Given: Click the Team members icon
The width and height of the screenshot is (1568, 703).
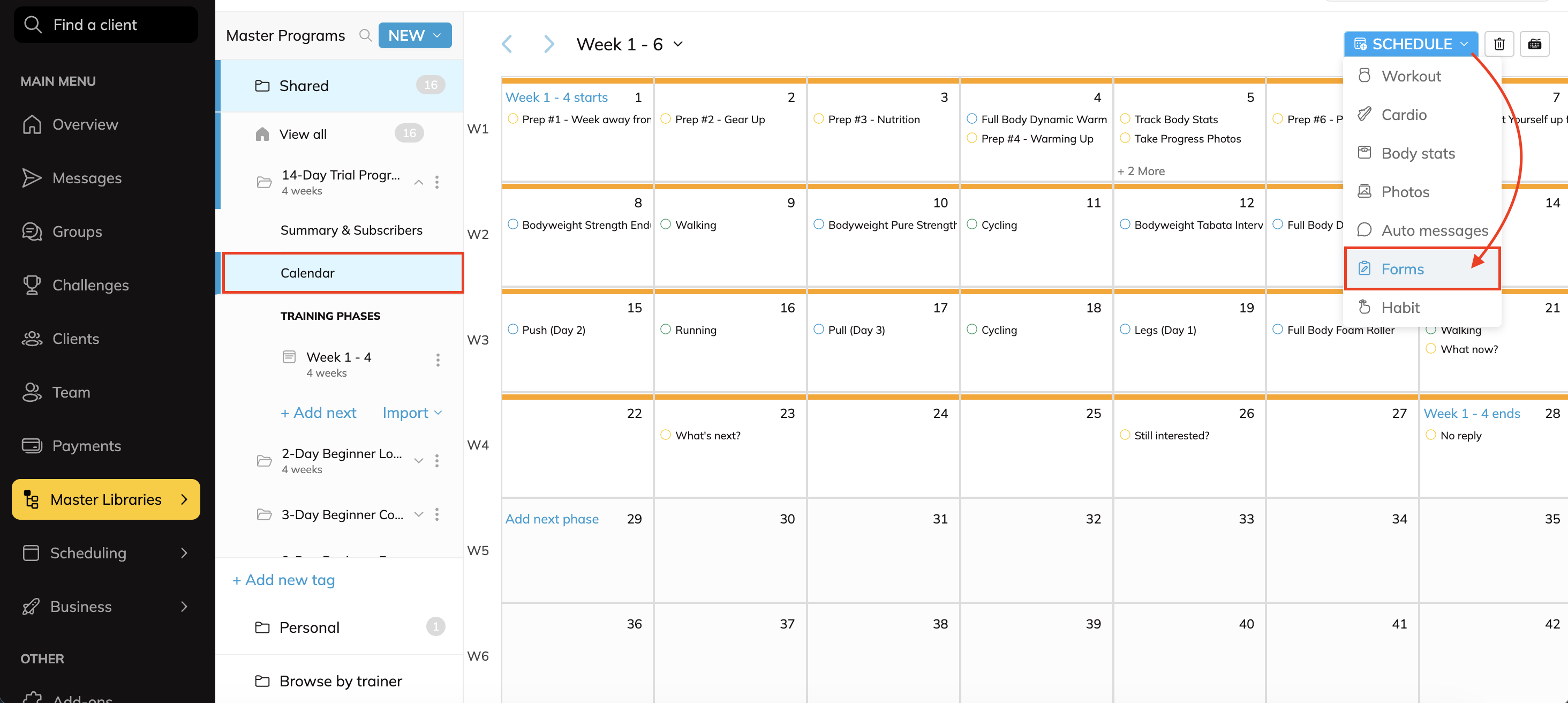Looking at the screenshot, I should 32,392.
